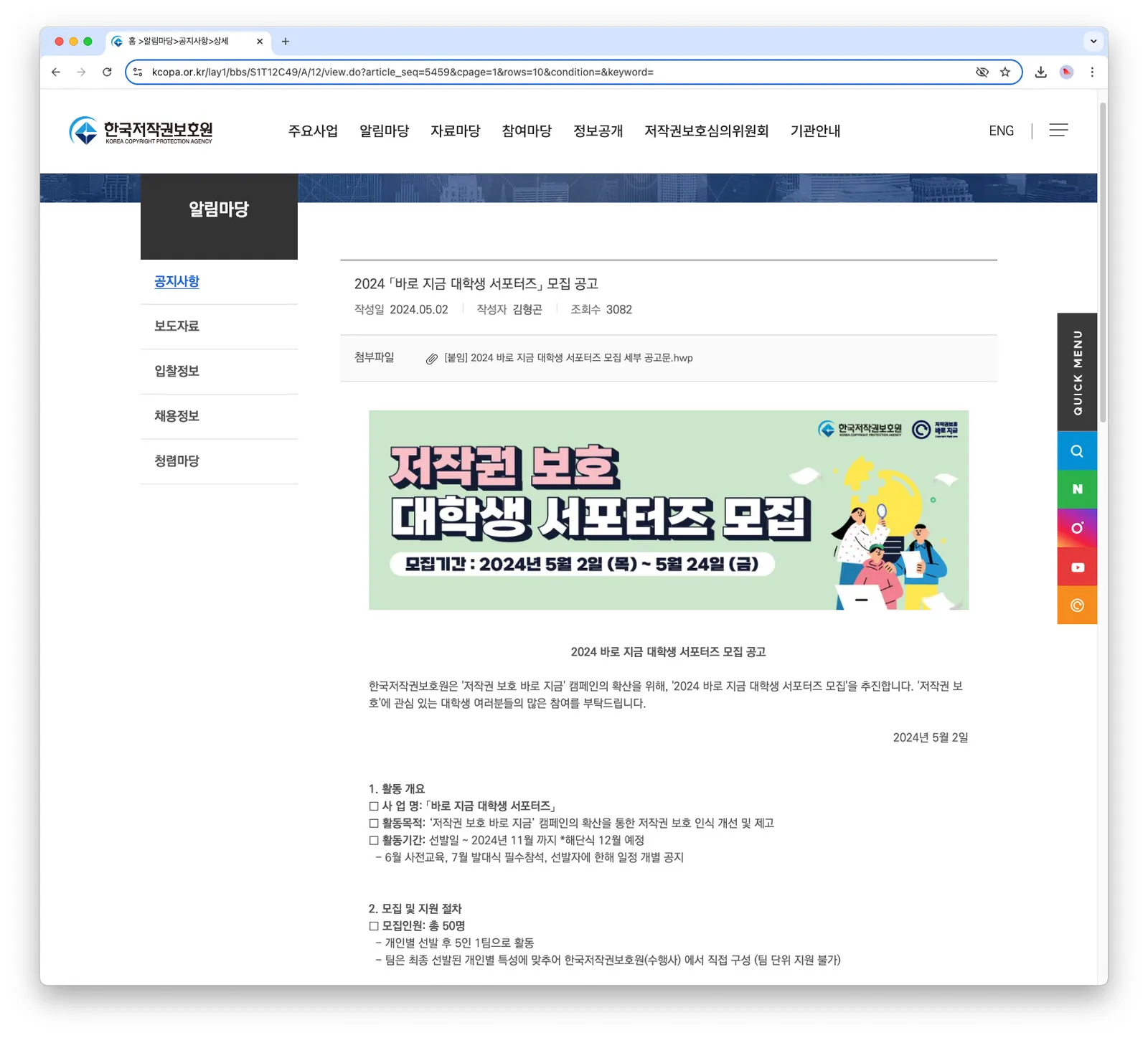Open a new browser tab

coord(286,42)
